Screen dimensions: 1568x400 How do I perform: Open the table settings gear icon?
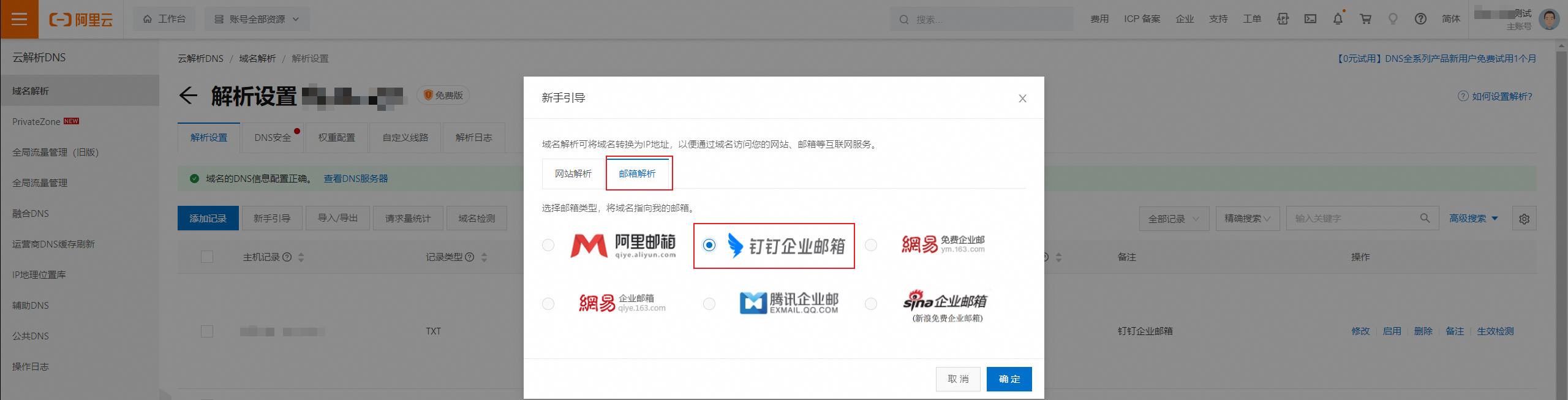click(x=1525, y=219)
